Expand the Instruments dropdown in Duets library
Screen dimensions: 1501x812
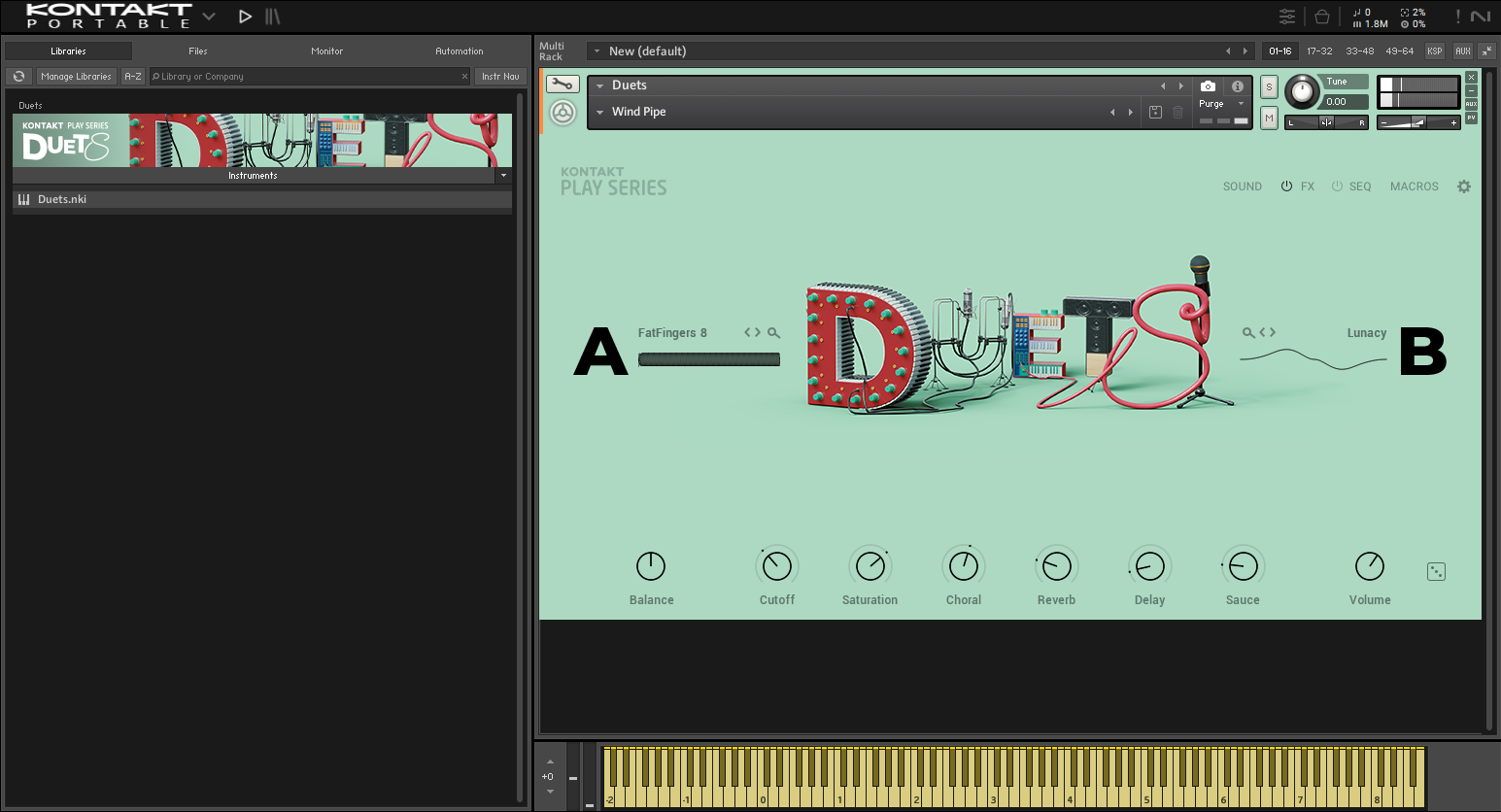503,176
